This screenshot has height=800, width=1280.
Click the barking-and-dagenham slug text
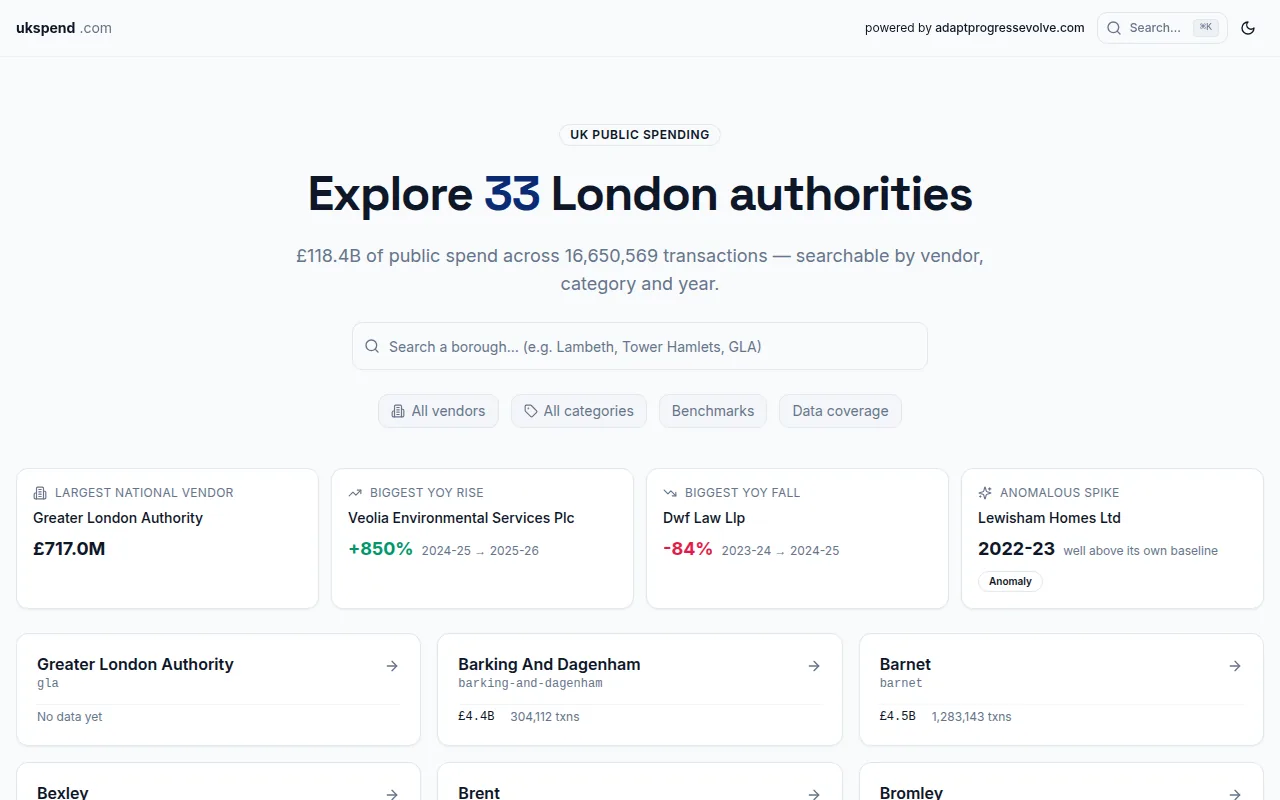[530, 683]
